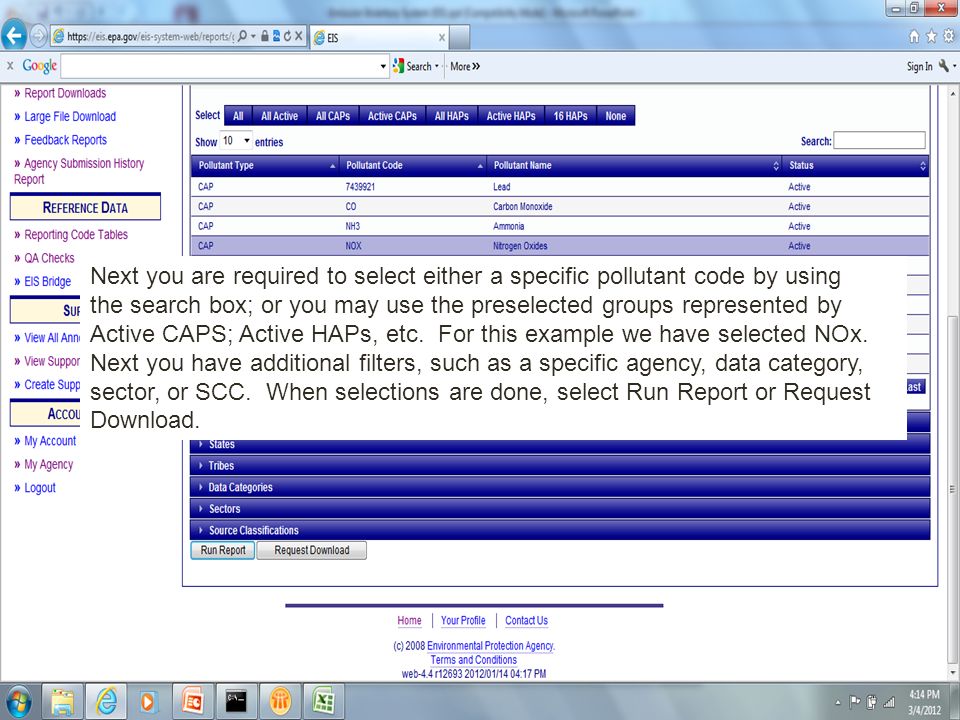
Task: Open the orange circular app in taskbar
Action: click(280, 701)
